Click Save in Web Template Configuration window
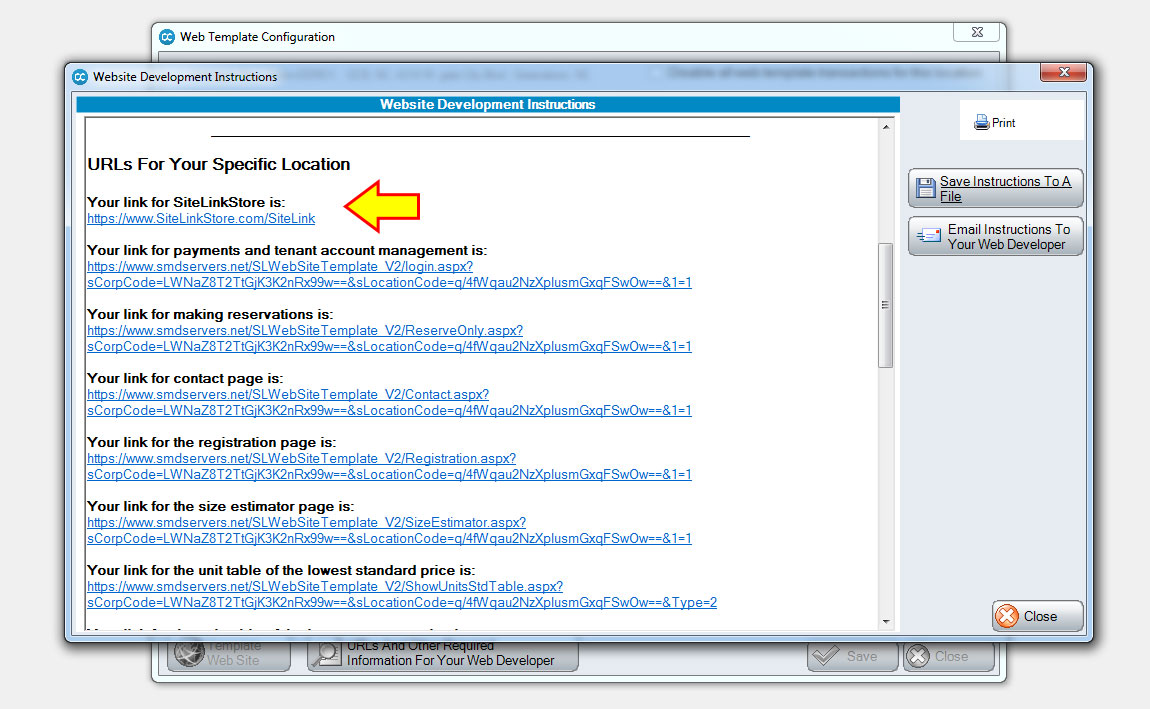 852,656
